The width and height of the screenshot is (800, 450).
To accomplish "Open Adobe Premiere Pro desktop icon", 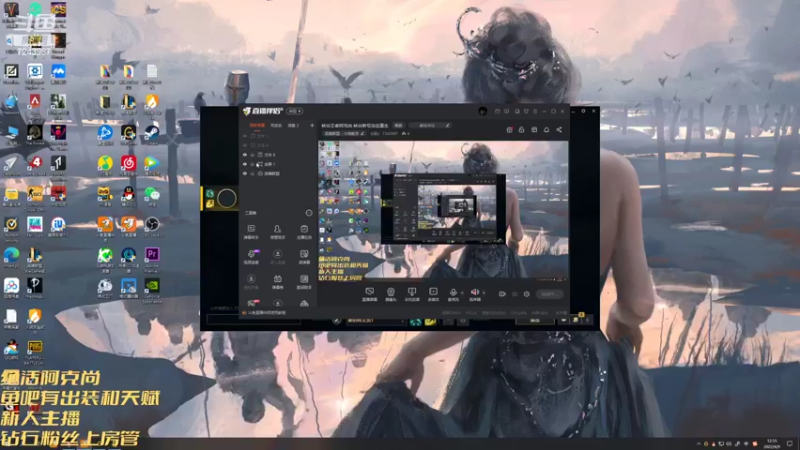I will 152,255.
